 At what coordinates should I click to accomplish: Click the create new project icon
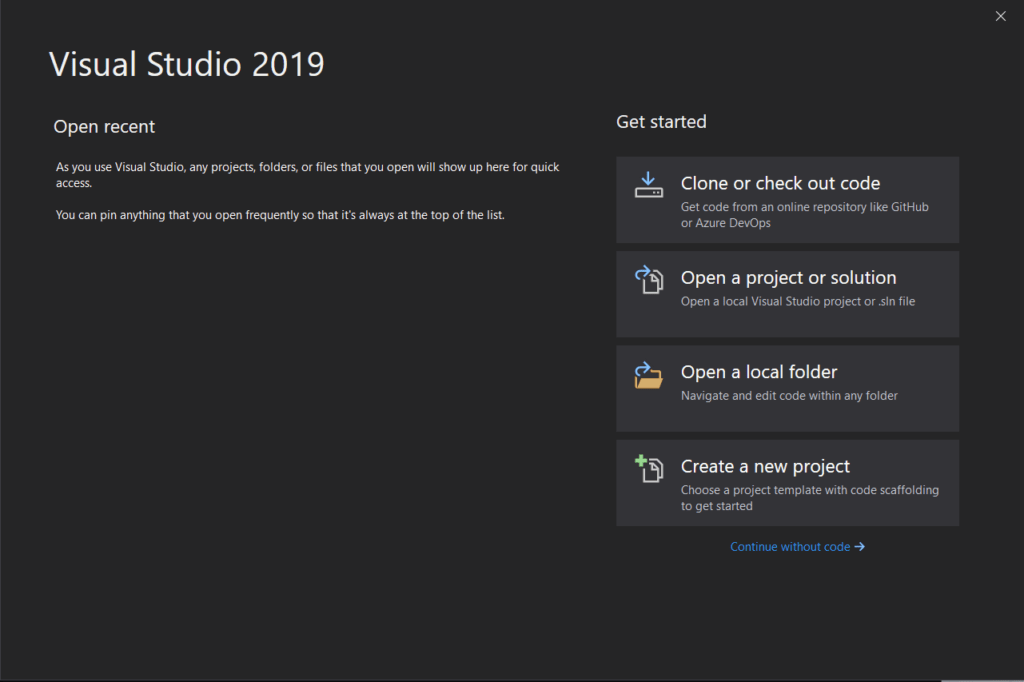pyautogui.click(x=648, y=468)
